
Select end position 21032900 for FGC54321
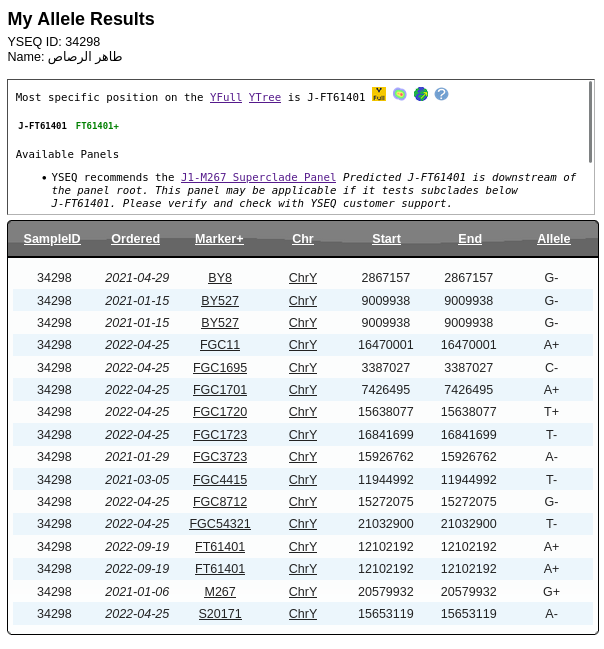click(x=469, y=524)
